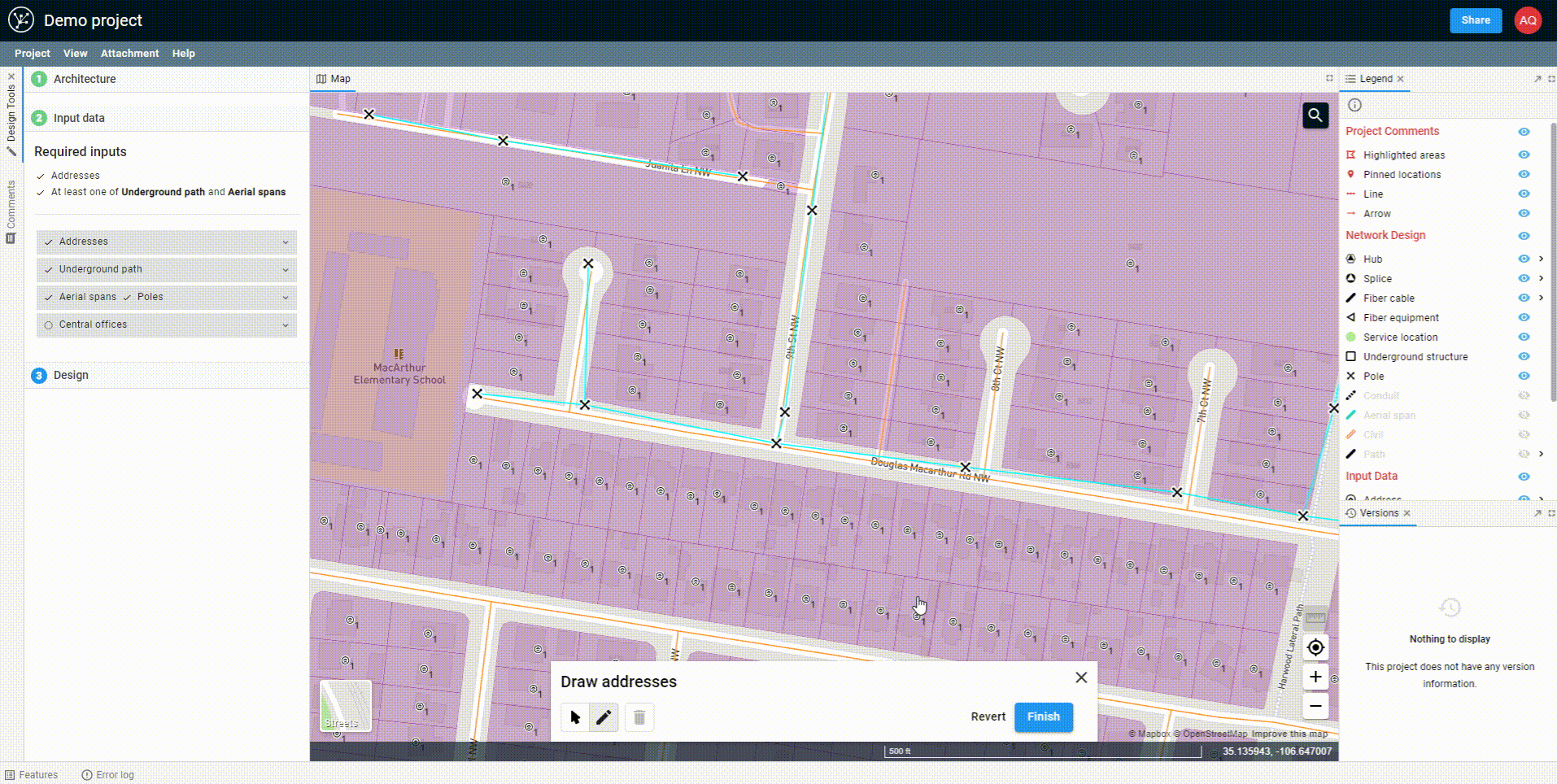The width and height of the screenshot is (1557, 784).
Task: Open the Project menu
Action: click(x=33, y=53)
